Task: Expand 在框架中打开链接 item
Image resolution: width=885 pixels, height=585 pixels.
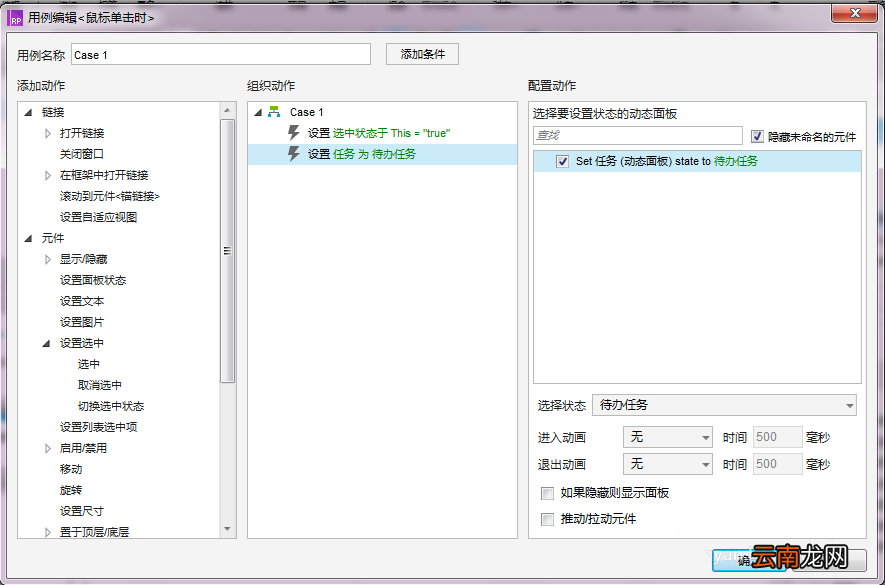Action: click(48, 175)
